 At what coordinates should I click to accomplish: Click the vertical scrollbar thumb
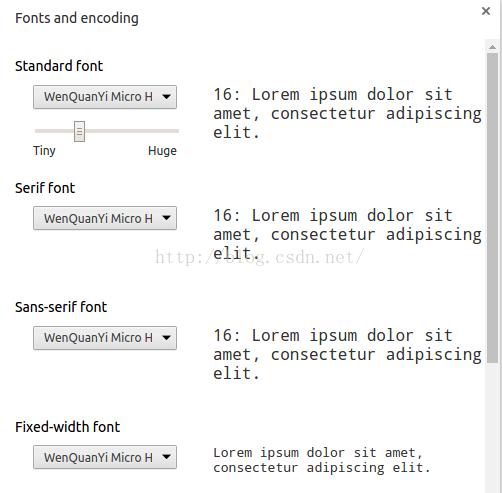[x=492, y=208]
